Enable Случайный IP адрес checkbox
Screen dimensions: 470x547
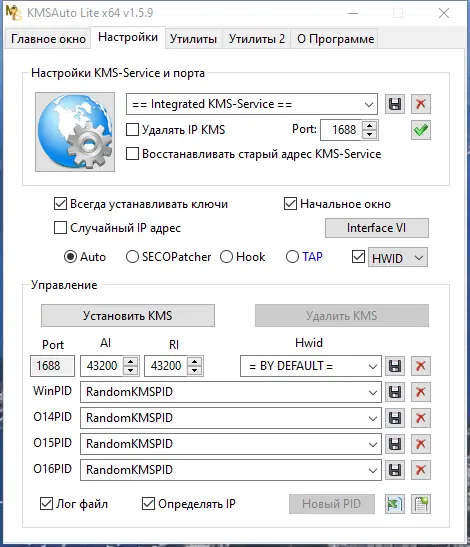60,228
